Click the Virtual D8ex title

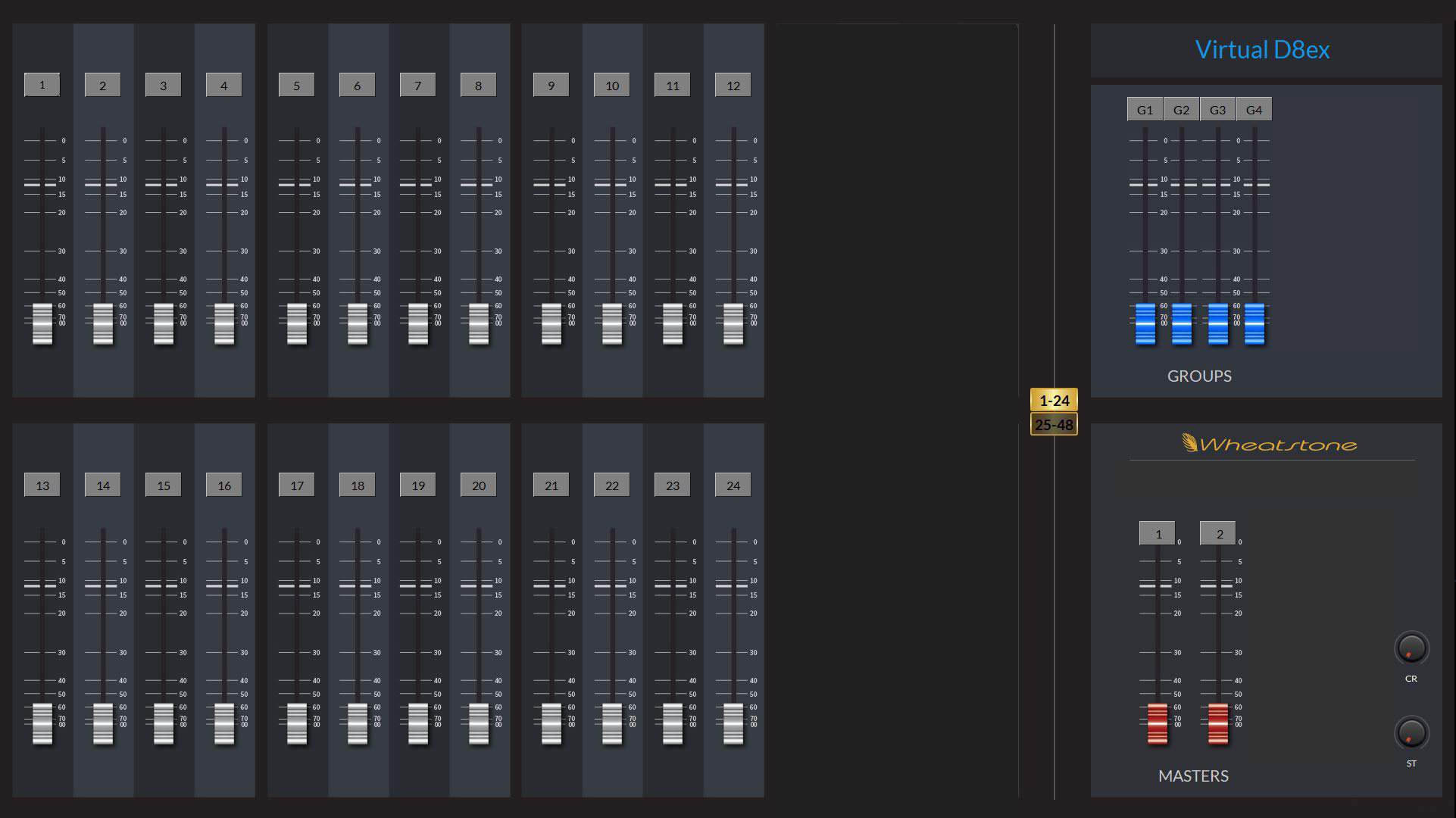pyautogui.click(x=1262, y=49)
